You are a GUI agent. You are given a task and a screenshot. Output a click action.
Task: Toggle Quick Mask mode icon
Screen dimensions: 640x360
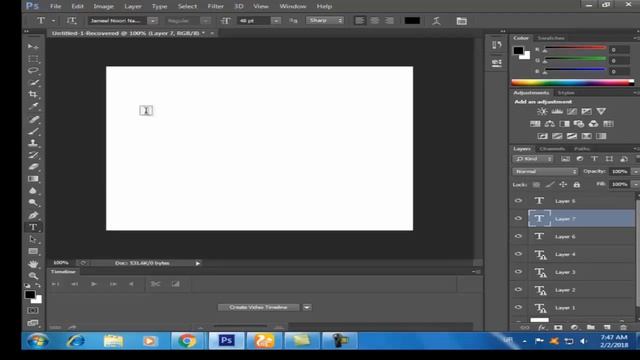coord(33,311)
